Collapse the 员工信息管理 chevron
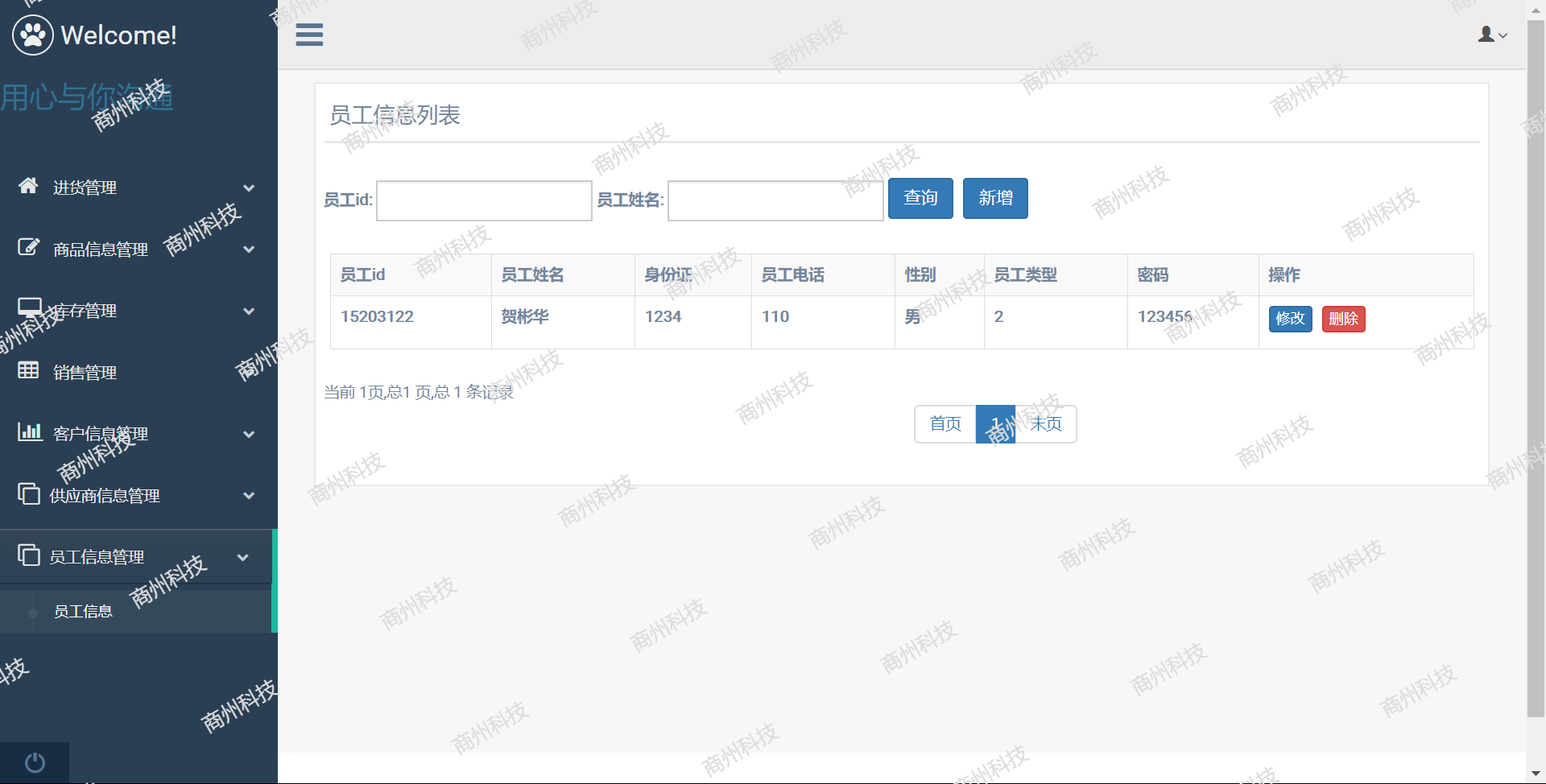Screen dimensions: 1546x784 tap(242, 557)
